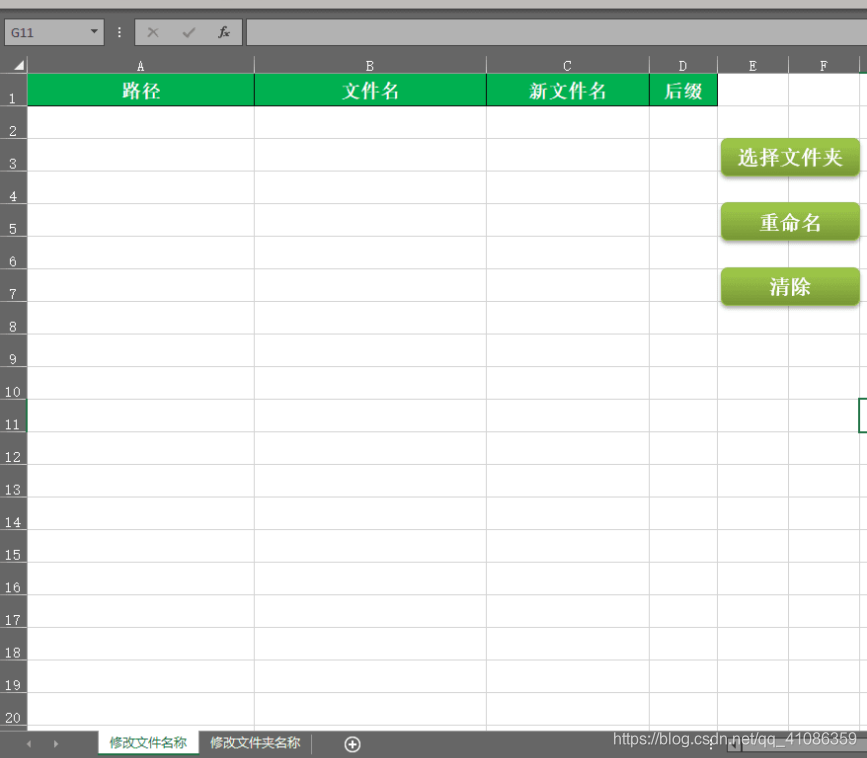Viewport: 867px width, 758px height.
Task: Click the fx insert function icon
Action: (223, 31)
